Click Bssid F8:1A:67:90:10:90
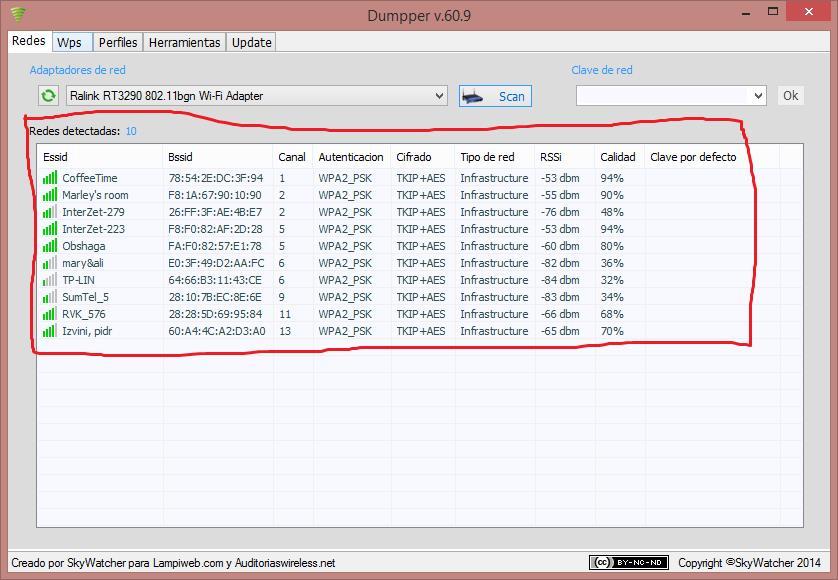 pos(215,195)
